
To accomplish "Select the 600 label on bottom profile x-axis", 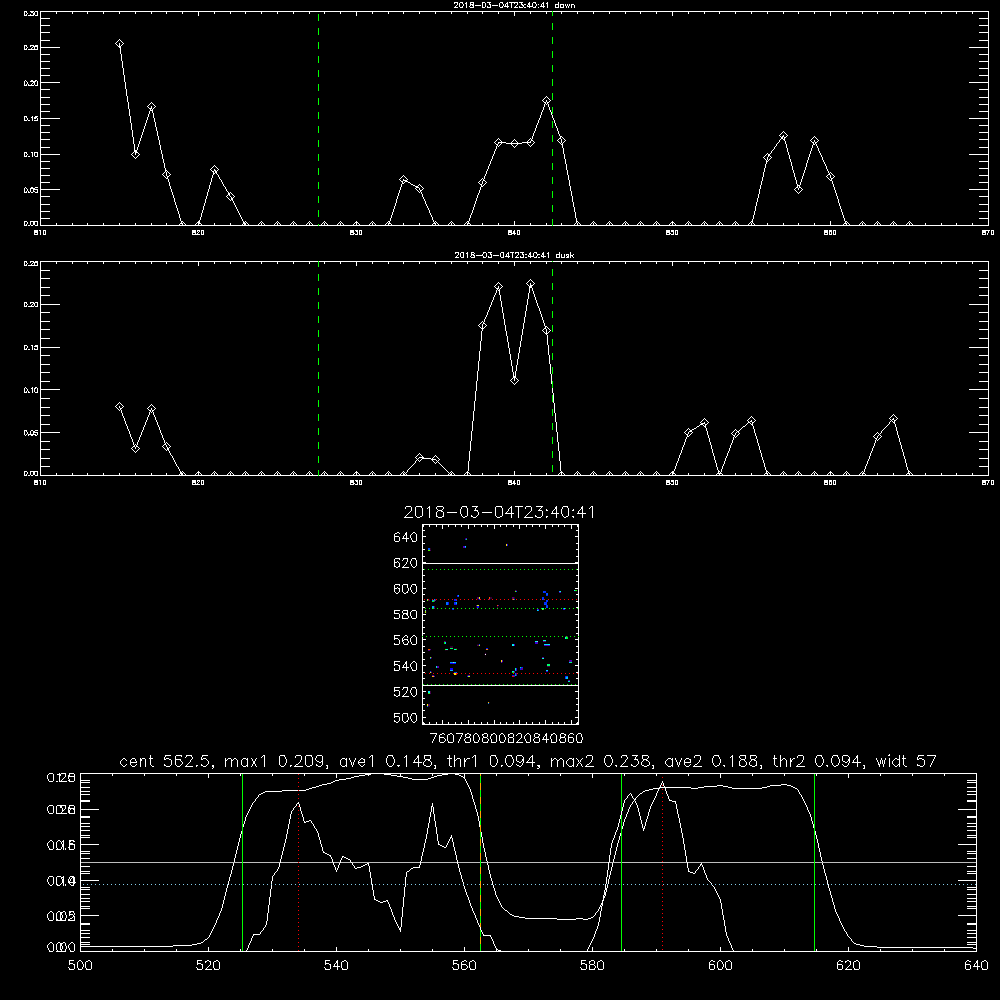I will (721, 966).
